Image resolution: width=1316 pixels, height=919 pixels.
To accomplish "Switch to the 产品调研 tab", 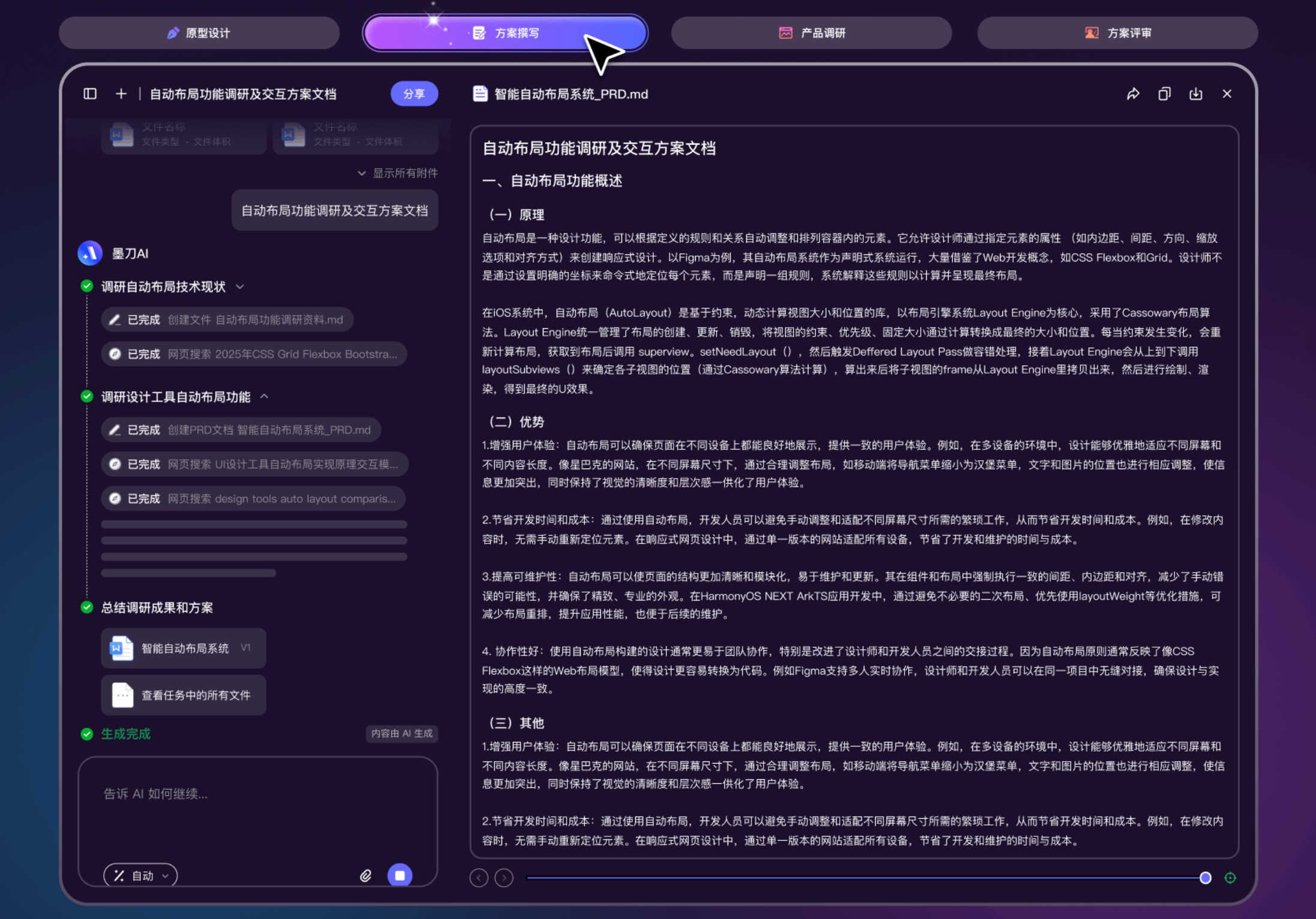I will point(811,33).
